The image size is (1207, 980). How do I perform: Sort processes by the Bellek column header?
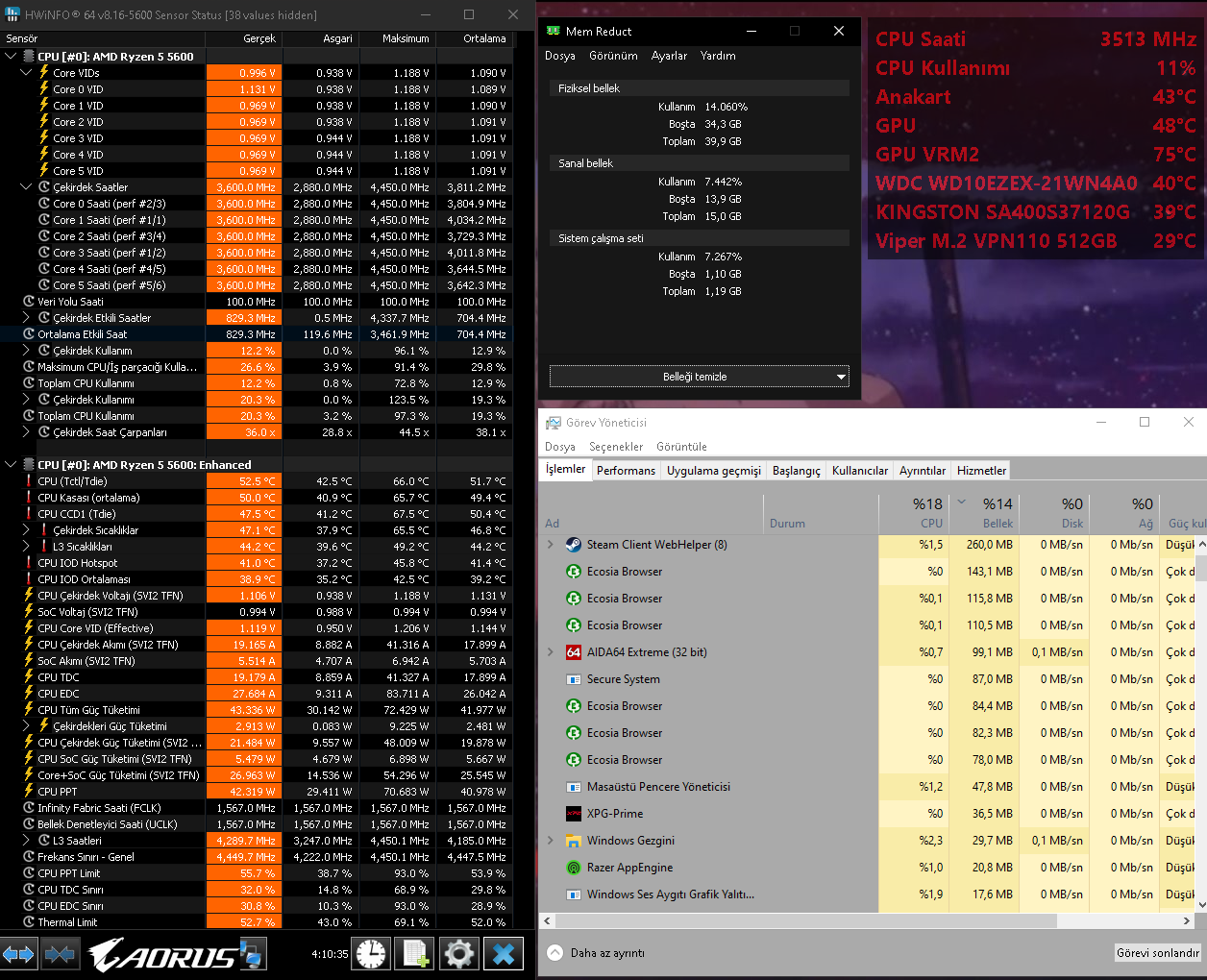coord(984,513)
